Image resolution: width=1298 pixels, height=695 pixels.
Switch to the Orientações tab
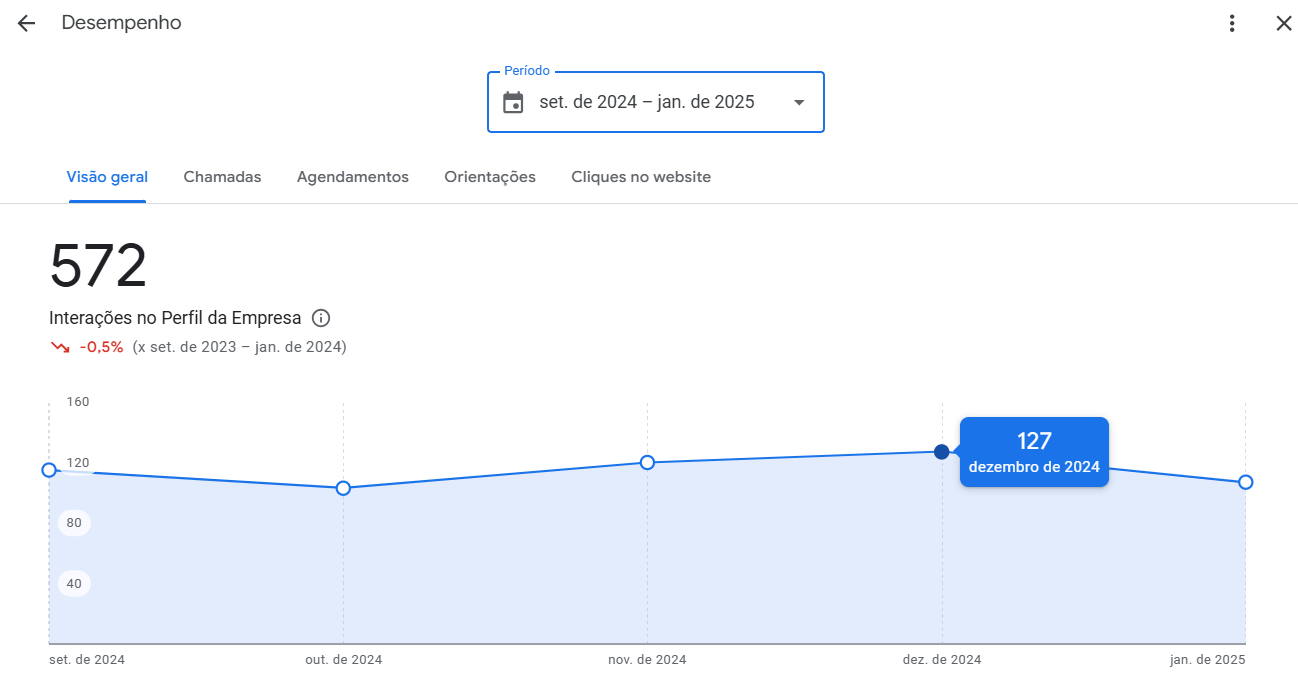(x=490, y=177)
